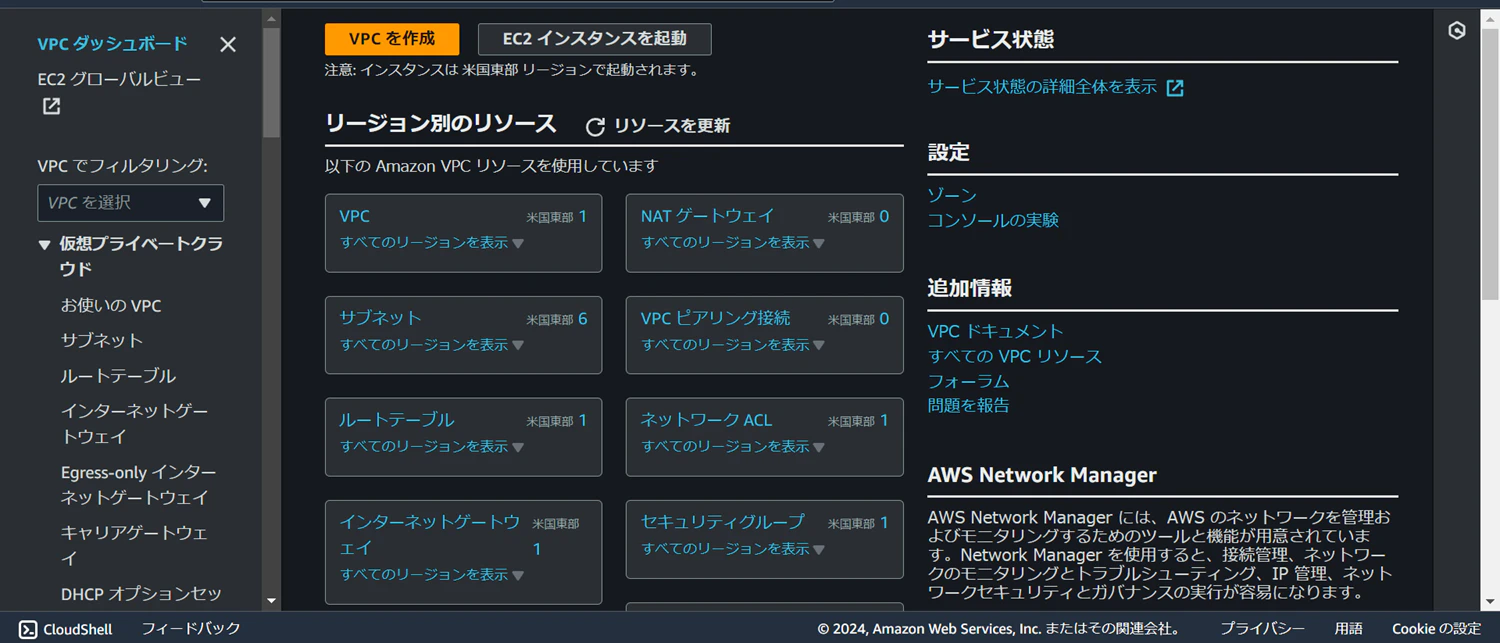Click external-link icon beside サービス状態の詳細全体を表示

click(x=1175, y=88)
